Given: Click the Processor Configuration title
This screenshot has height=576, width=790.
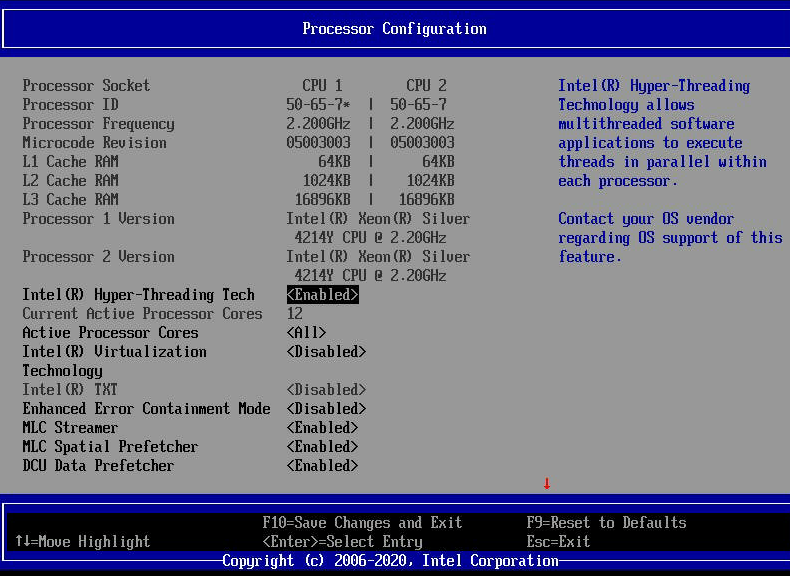Looking at the screenshot, I should (394, 29).
